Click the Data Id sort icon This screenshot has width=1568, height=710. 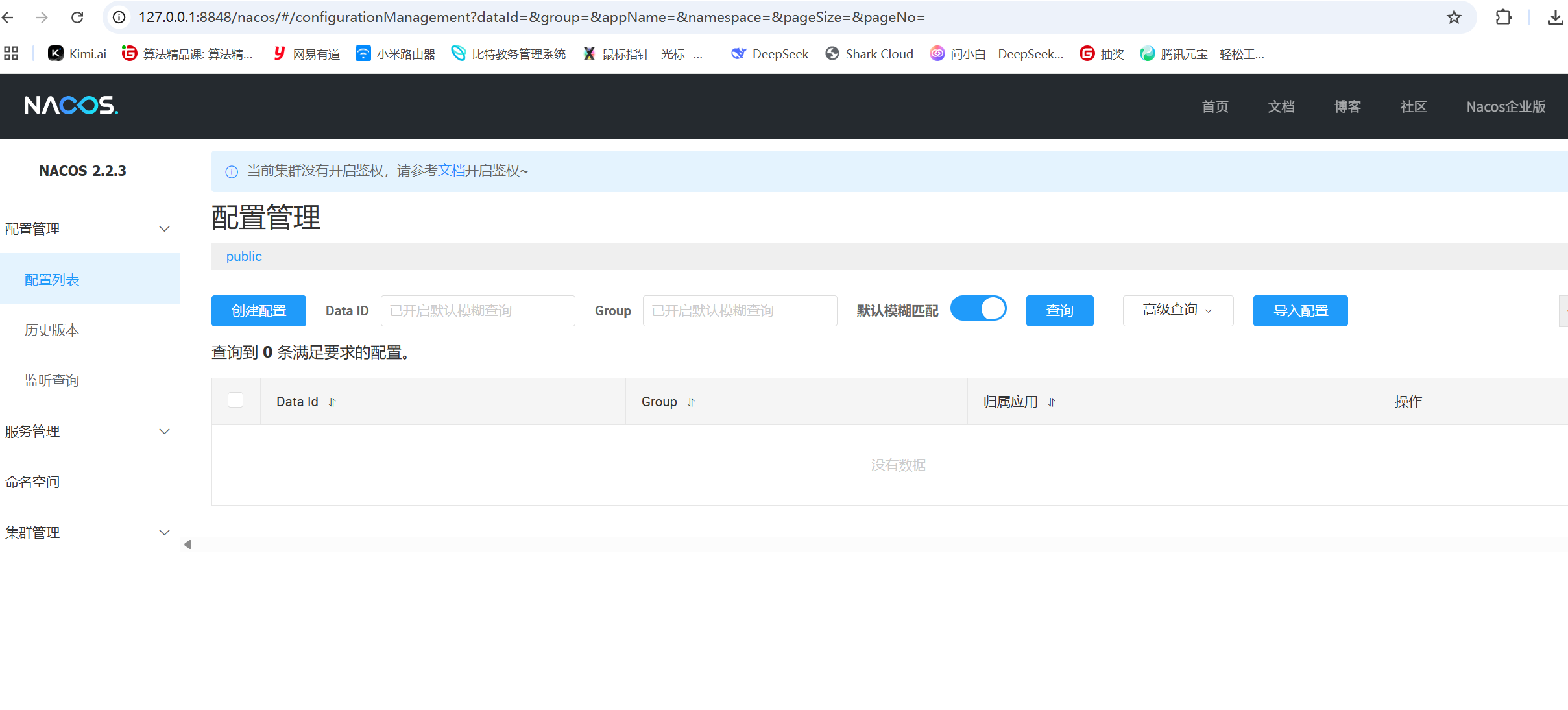[x=332, y=402]
